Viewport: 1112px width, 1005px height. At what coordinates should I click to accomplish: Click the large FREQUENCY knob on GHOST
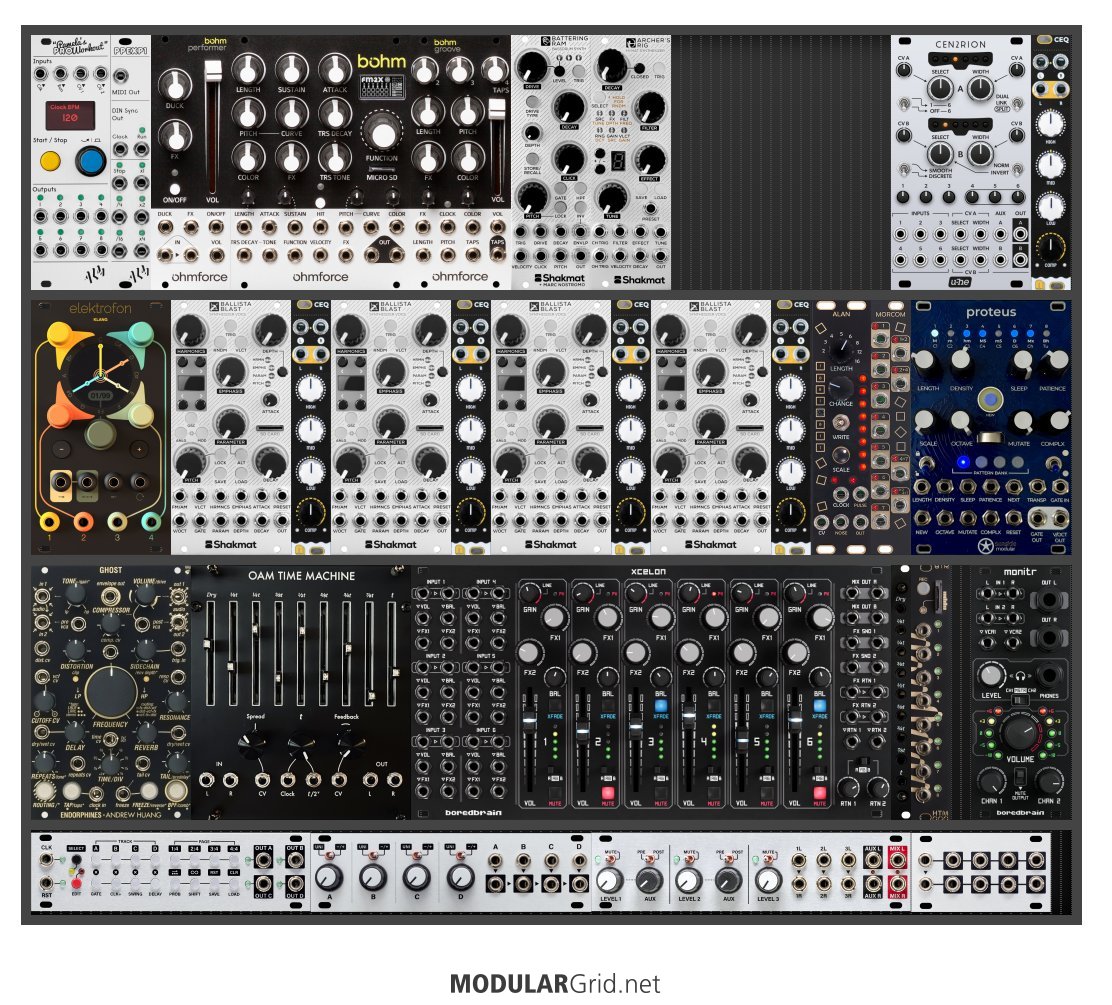pos(111,692)
